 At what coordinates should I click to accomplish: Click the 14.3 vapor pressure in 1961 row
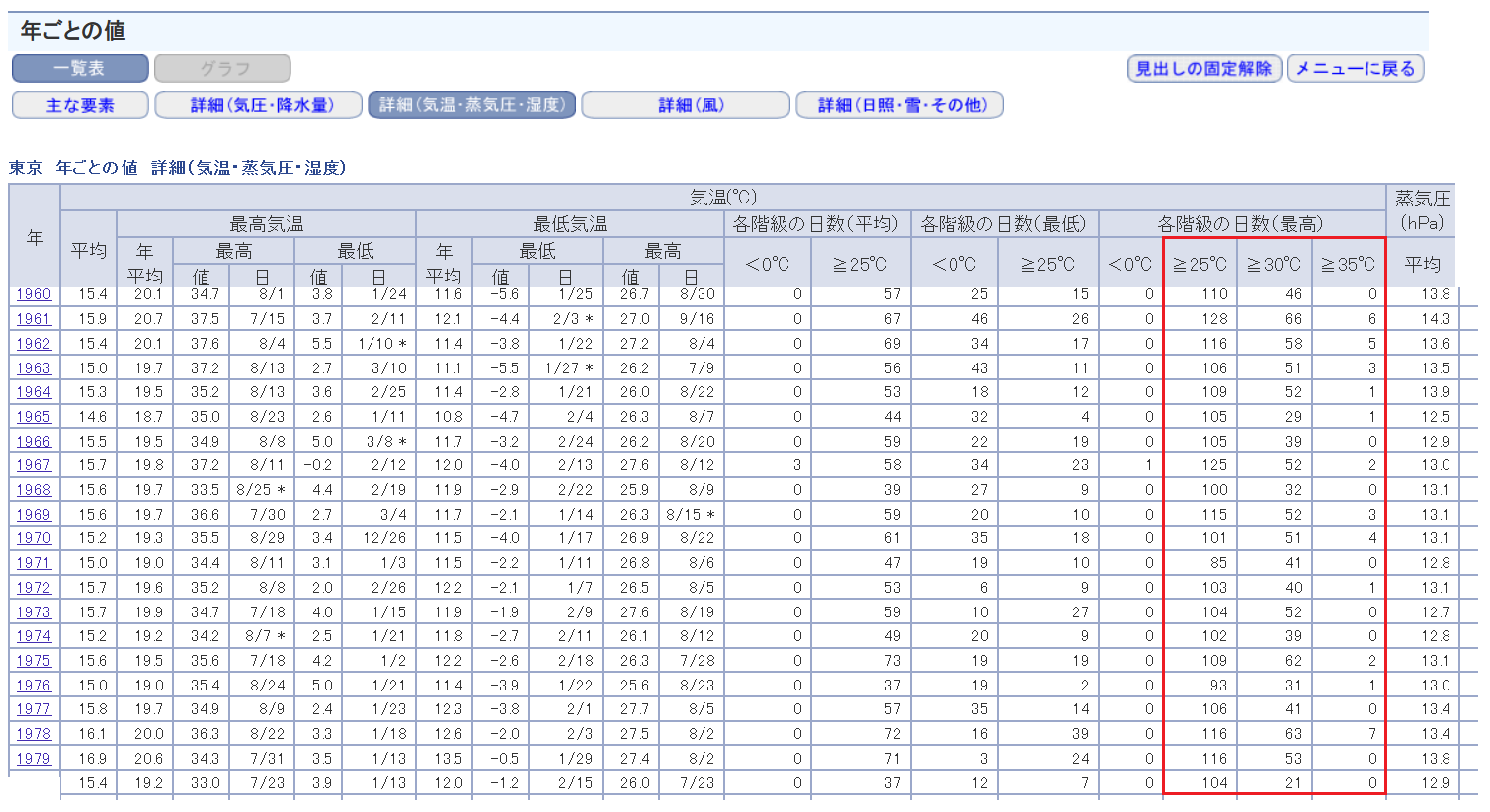pos(1436,319)
